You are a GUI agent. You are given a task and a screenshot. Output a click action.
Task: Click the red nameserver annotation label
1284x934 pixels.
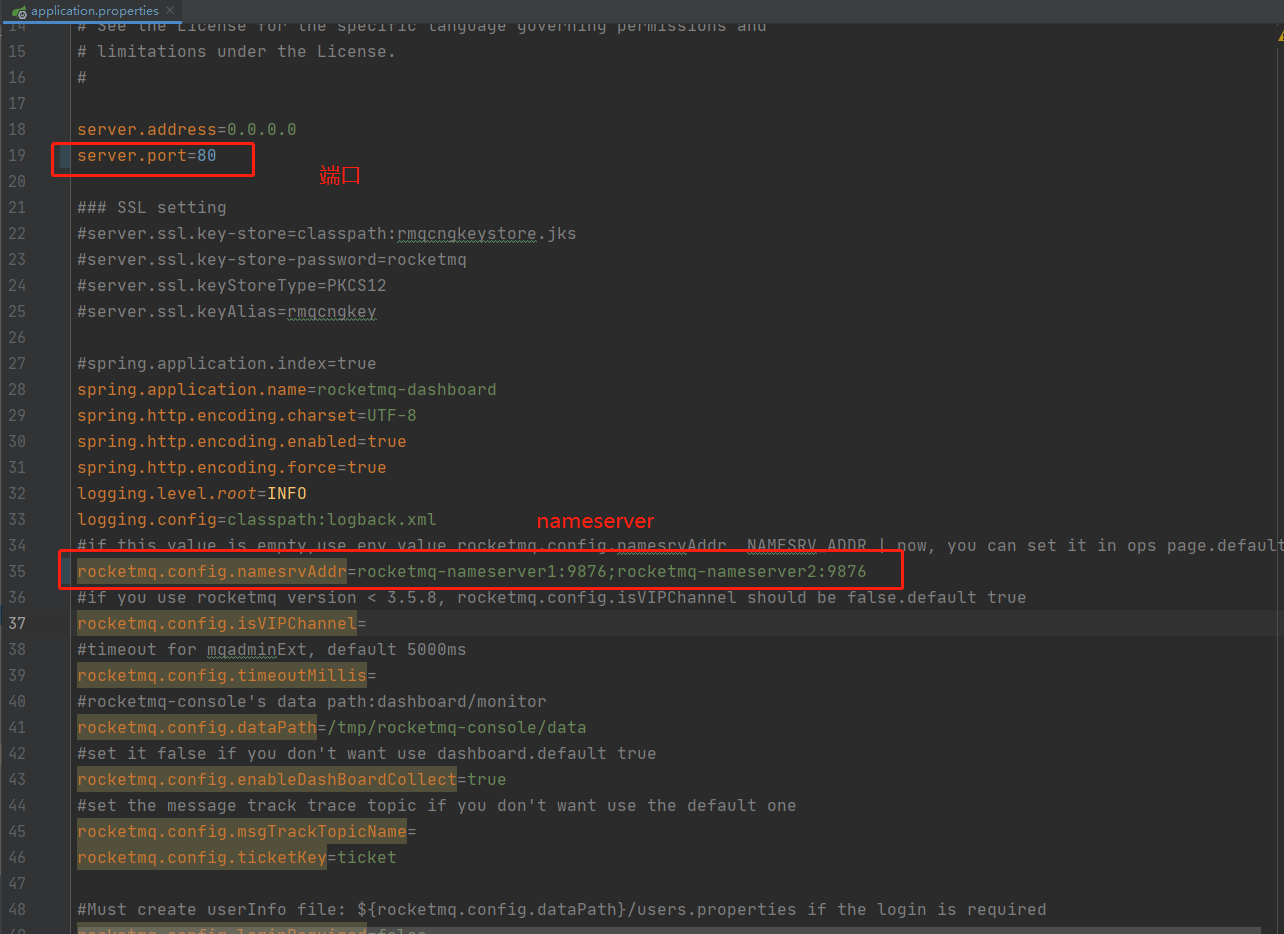(595, 521)
